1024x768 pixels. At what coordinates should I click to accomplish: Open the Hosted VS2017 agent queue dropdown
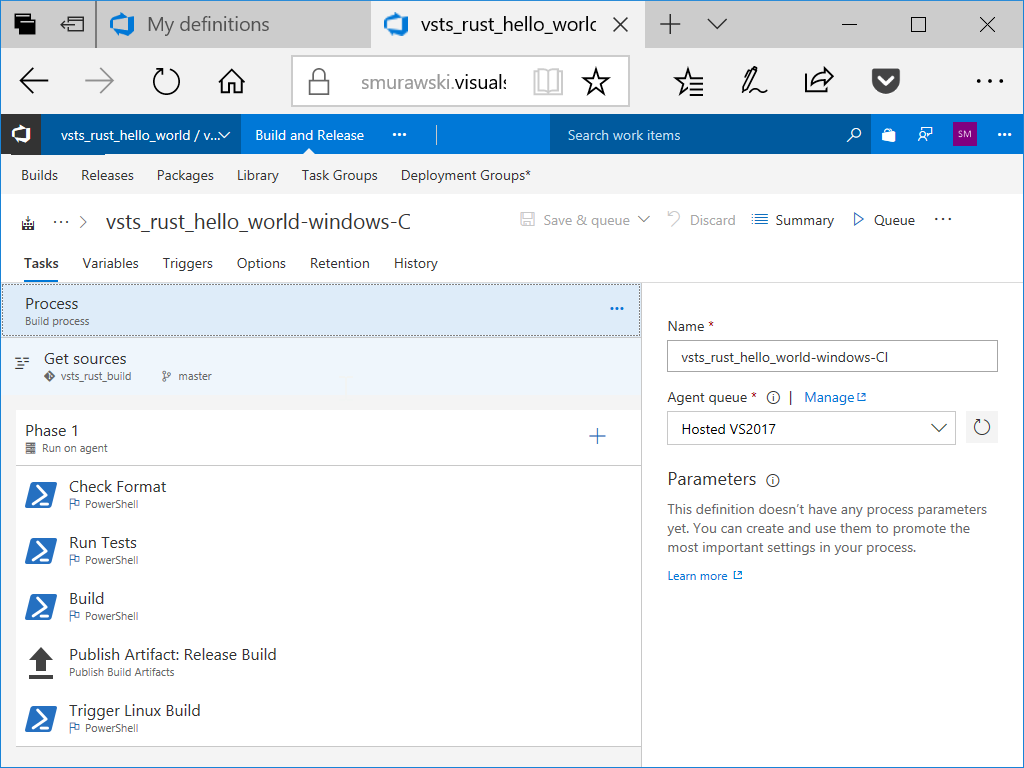811,428
